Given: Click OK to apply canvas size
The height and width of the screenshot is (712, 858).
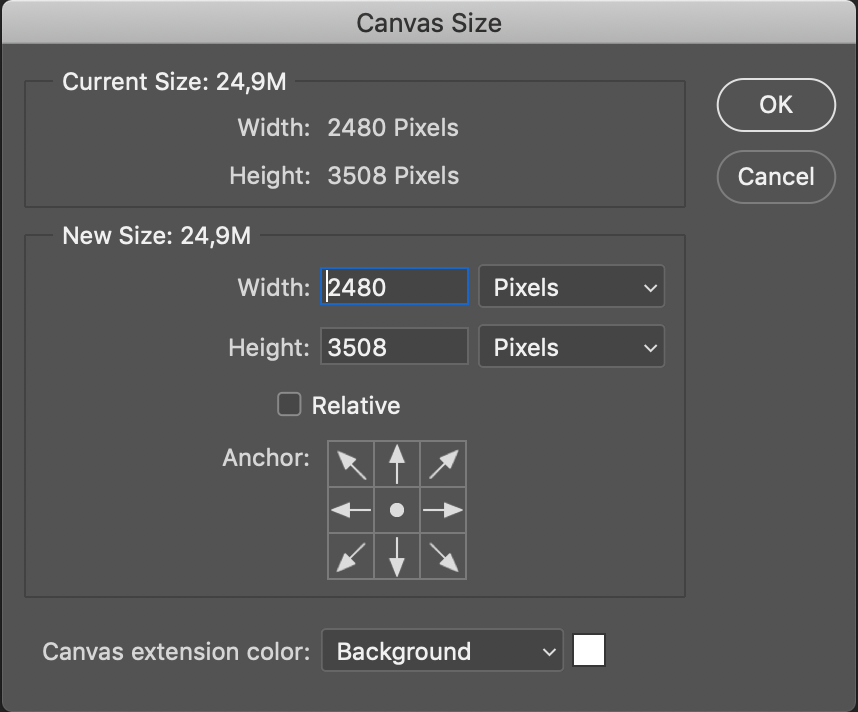Looking at the screenshot, I should [x=776, y=105].
